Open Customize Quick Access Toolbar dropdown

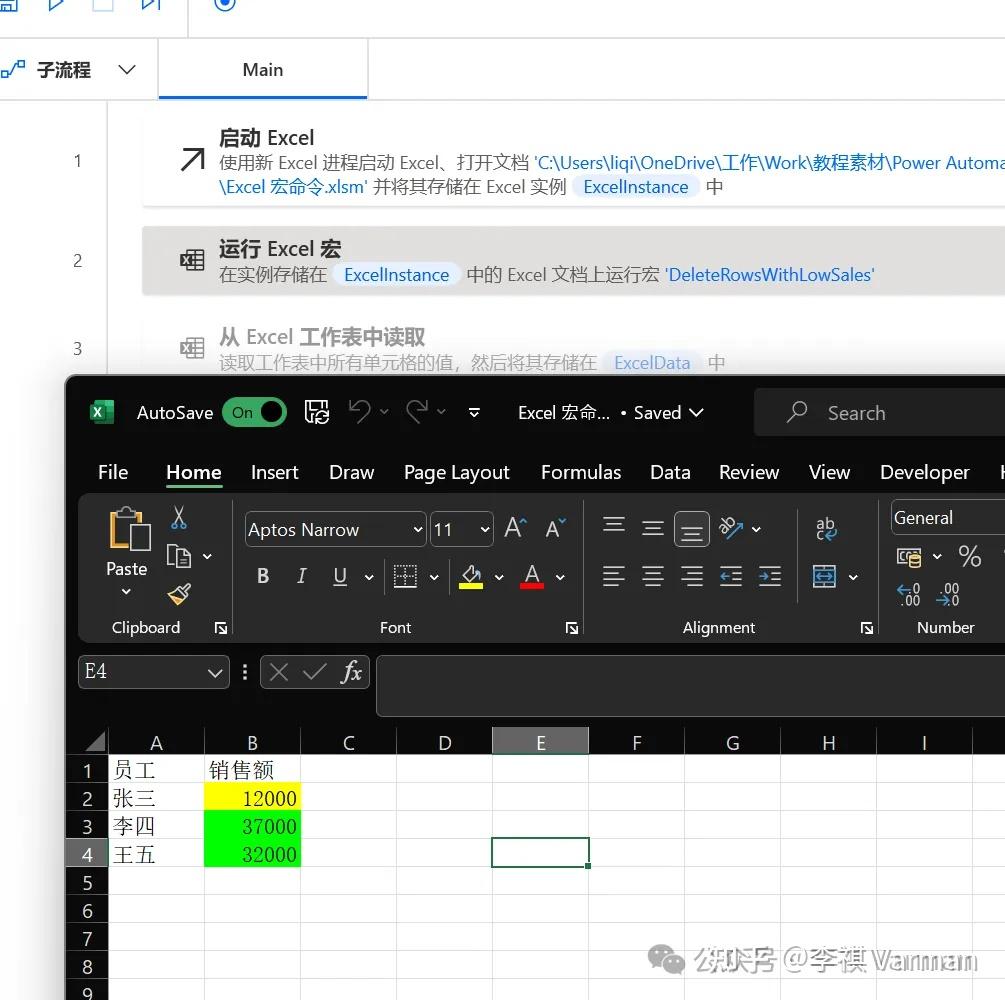pos(474,413)
